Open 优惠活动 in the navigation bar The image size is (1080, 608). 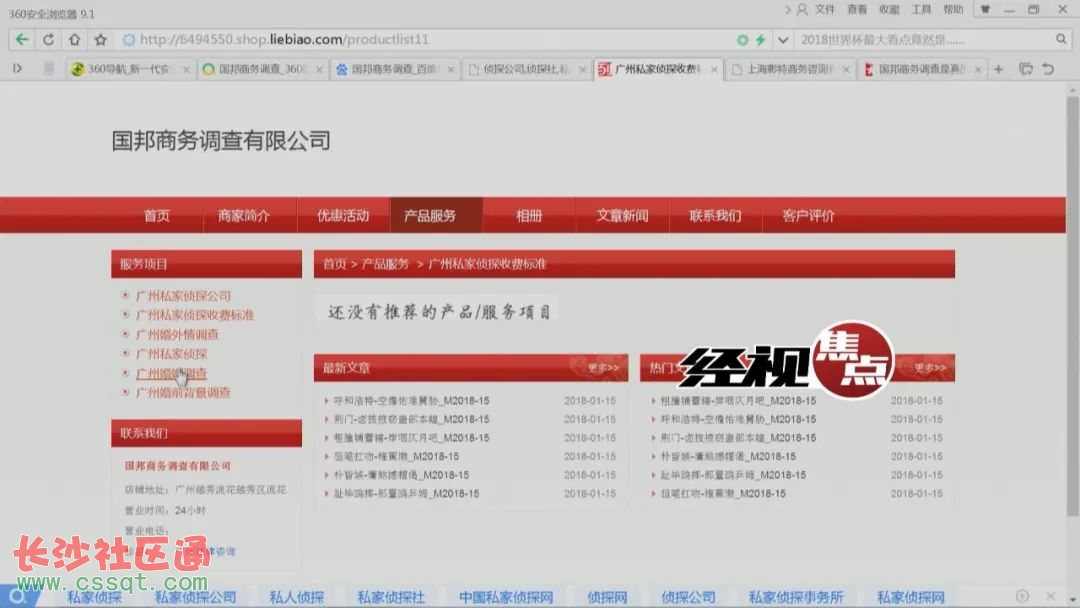click(343, 216)
